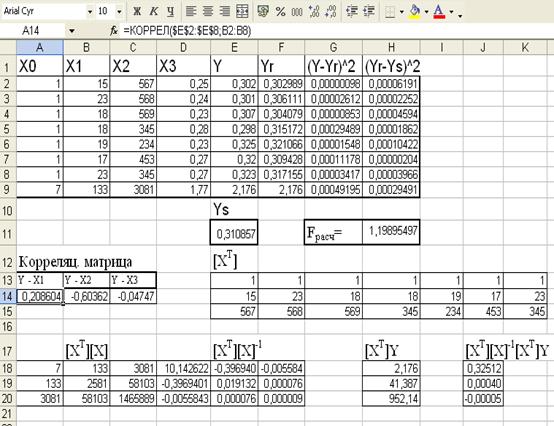
Task: Apply yellow fill color bucket
Action: point(415,11)
